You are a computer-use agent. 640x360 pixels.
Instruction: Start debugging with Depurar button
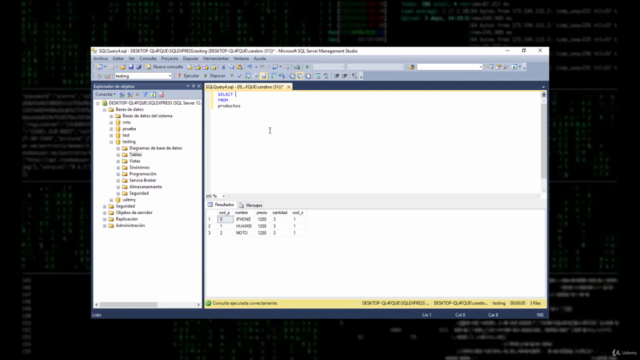click(x=215, y=76)
